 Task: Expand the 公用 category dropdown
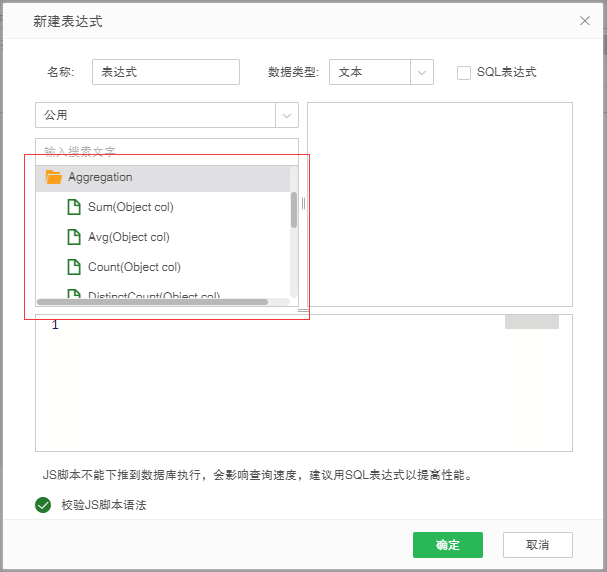coord(286,115)
